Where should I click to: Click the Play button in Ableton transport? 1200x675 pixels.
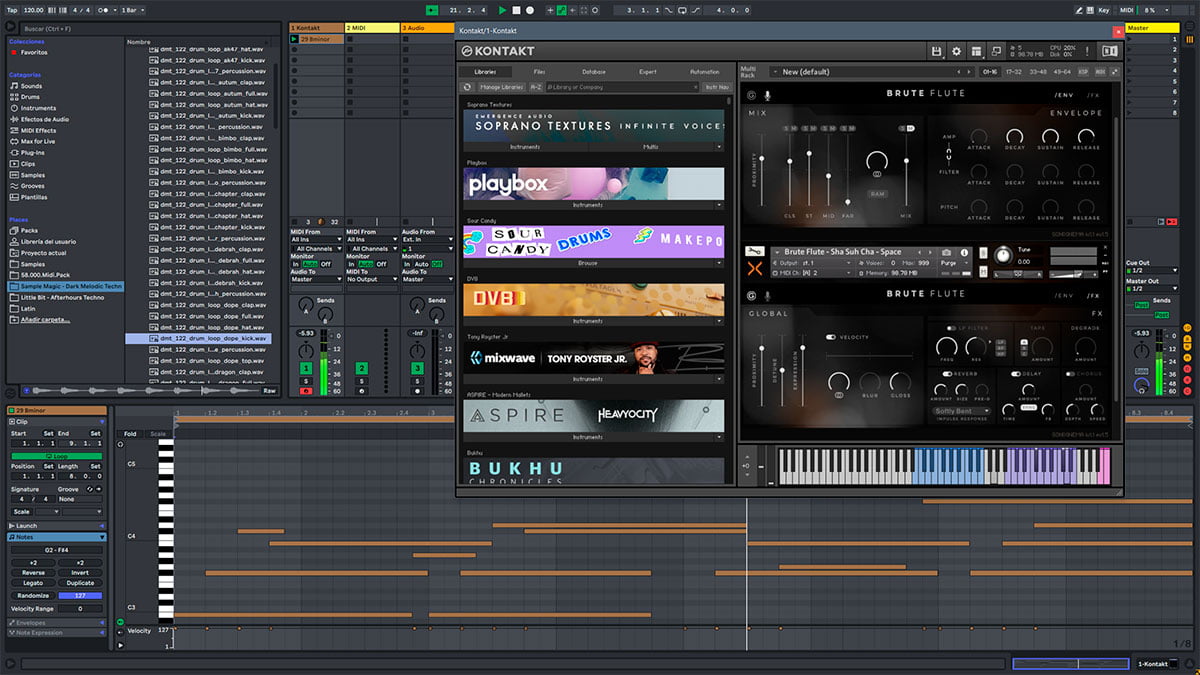tap(503, 10)
